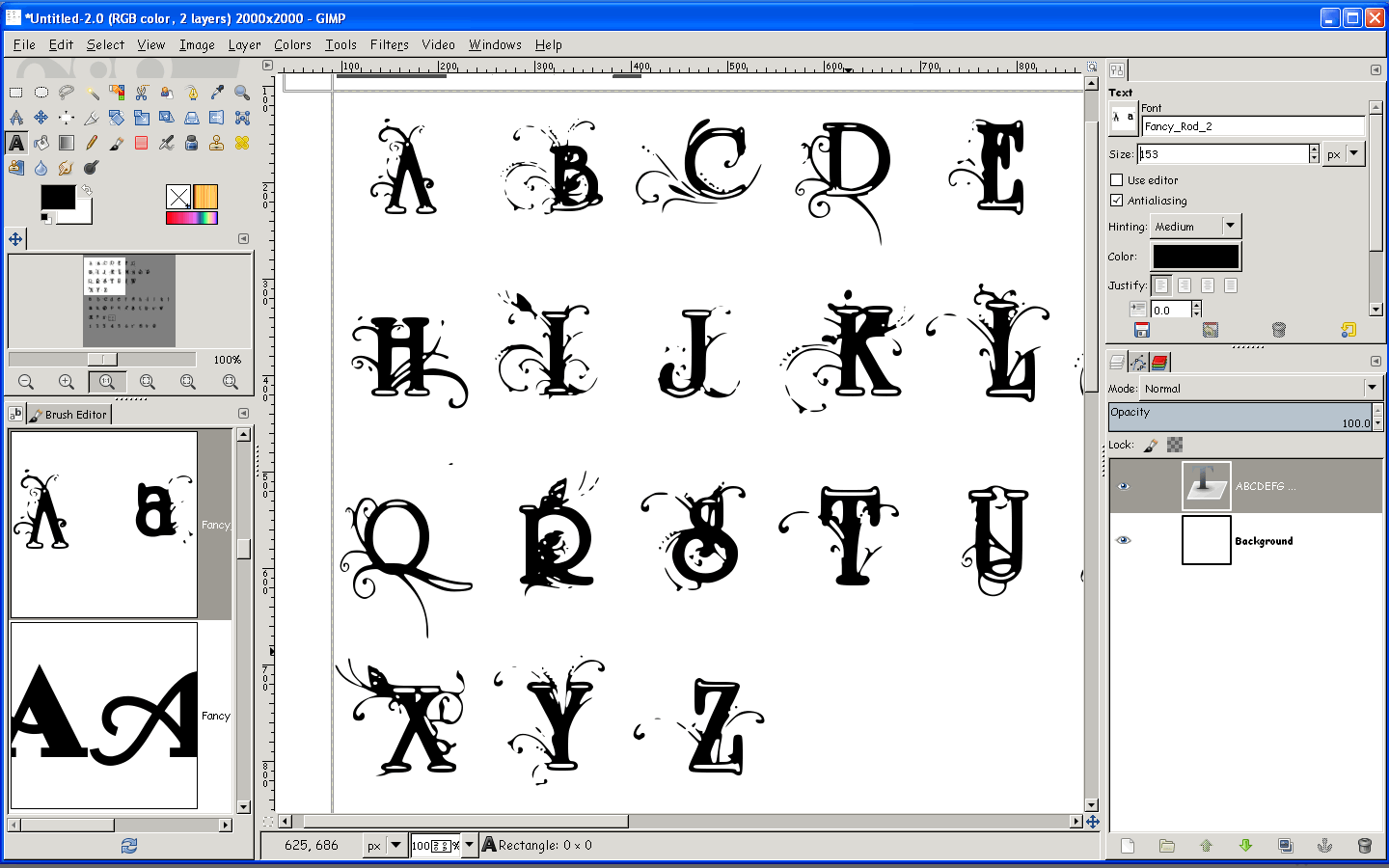Select the Pencil tool
The width and height of the screenshot is (1389, 868).
92,143
